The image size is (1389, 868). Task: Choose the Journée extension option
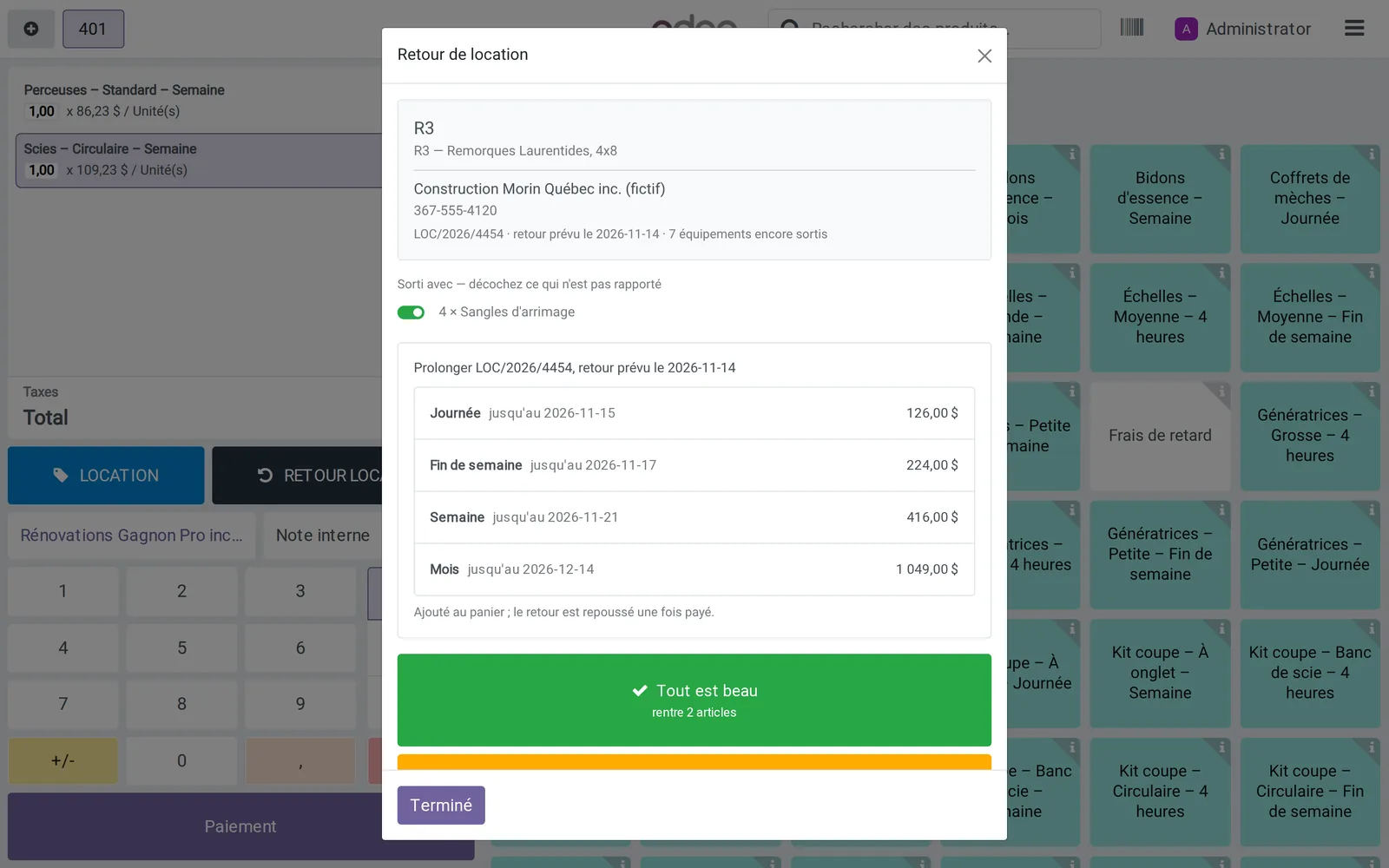[x=694, y=413]
